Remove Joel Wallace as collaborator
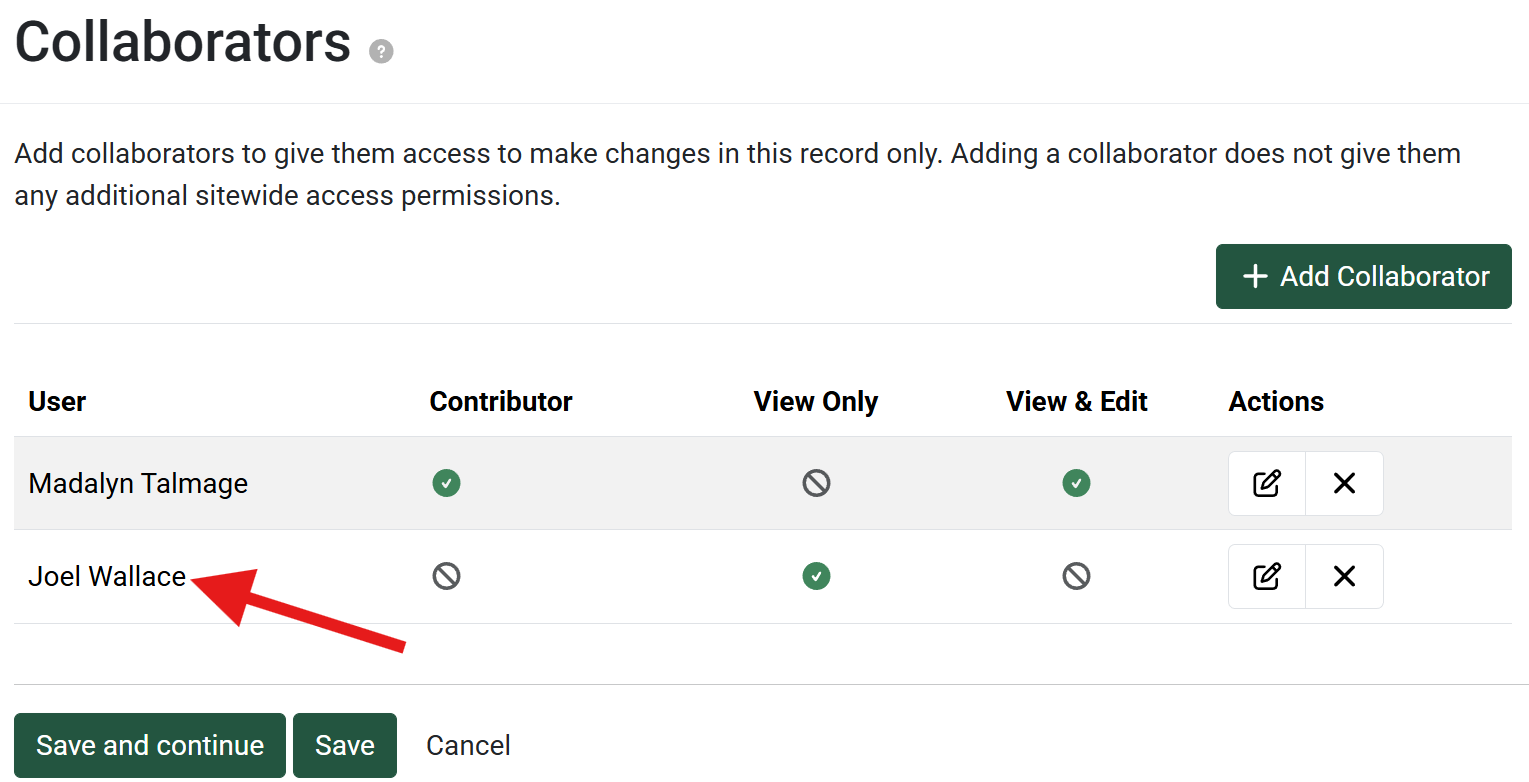 (x=1344, y=577)
